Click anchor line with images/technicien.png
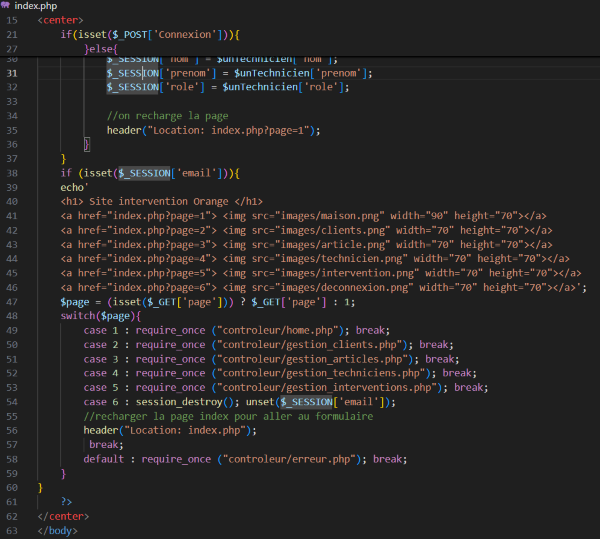 tap(315, 259)
